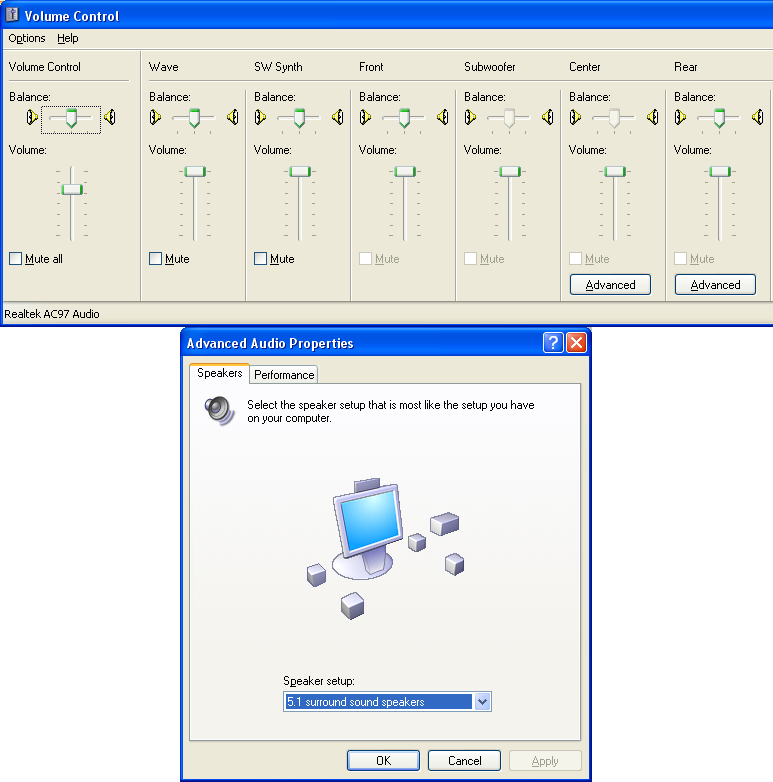
Task: Click Realtek AC97 Audio status text
Action: [52, 314]
